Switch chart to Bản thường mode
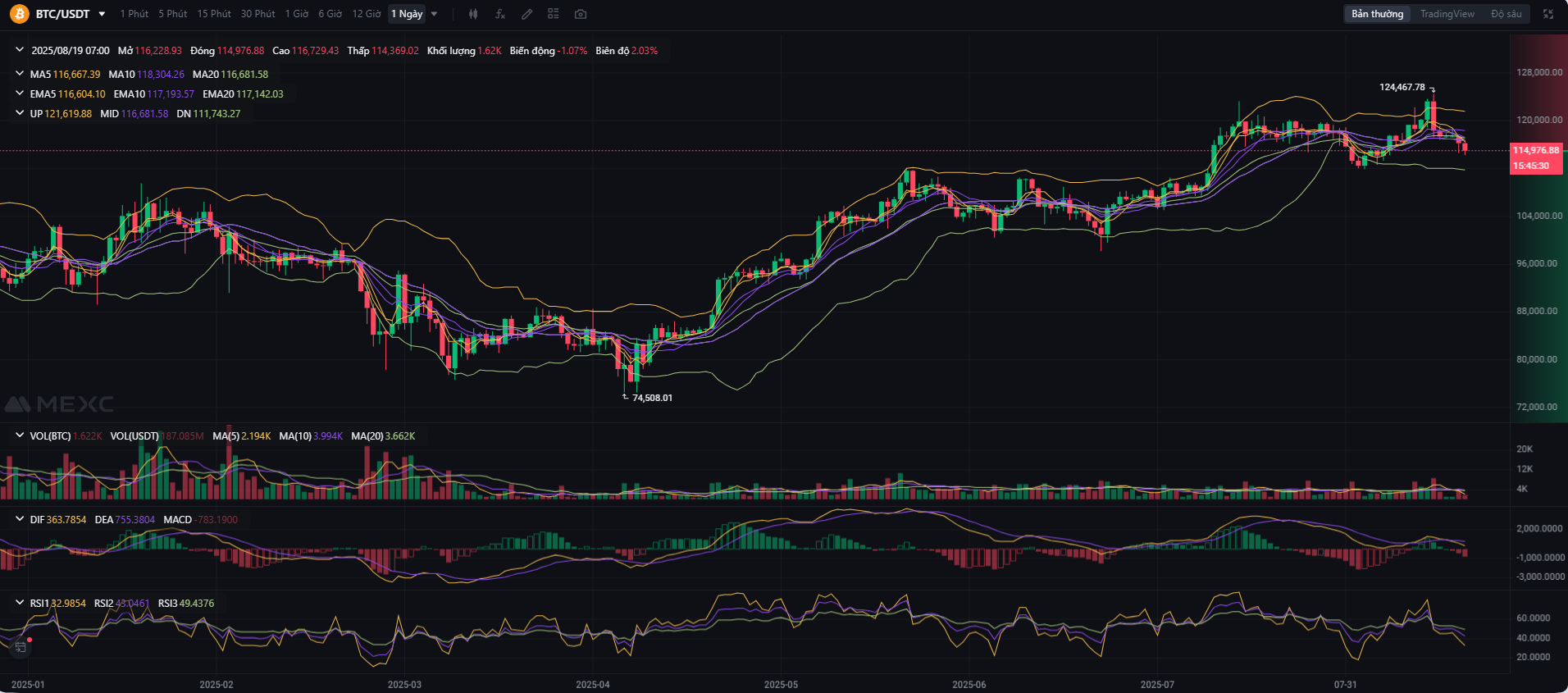Image resolution: width=1568 pixels, height=693 pixels. pos(1378,14)
